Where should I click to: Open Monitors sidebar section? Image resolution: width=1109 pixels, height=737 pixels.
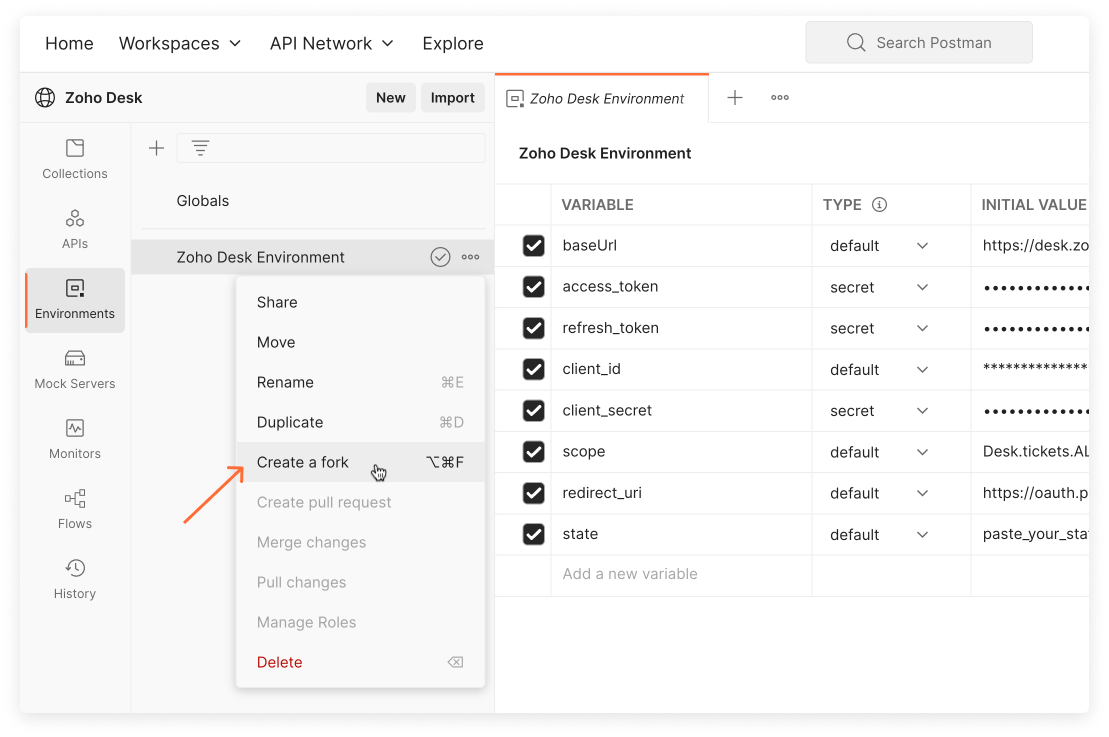point(74,439)
